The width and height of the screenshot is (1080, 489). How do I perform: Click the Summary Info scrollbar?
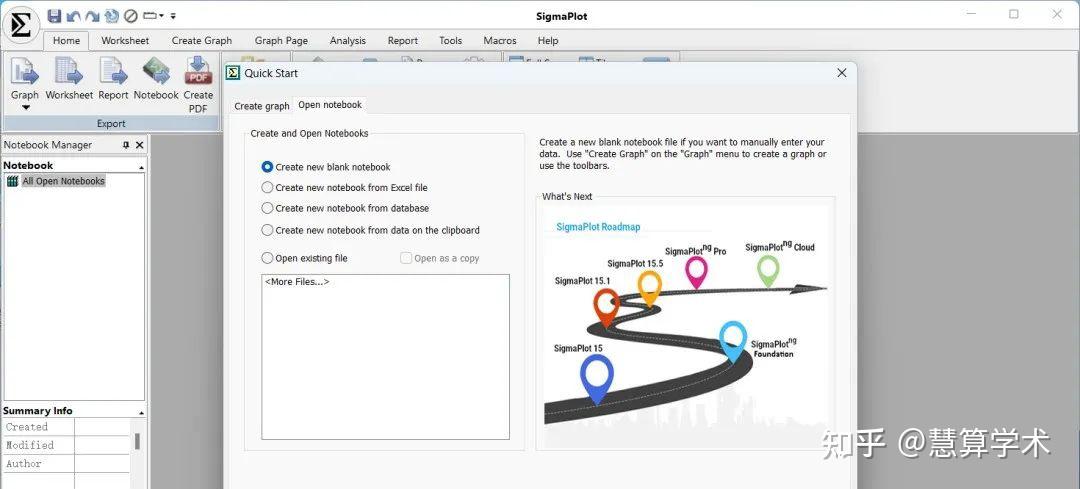click(x=137, y=441)
